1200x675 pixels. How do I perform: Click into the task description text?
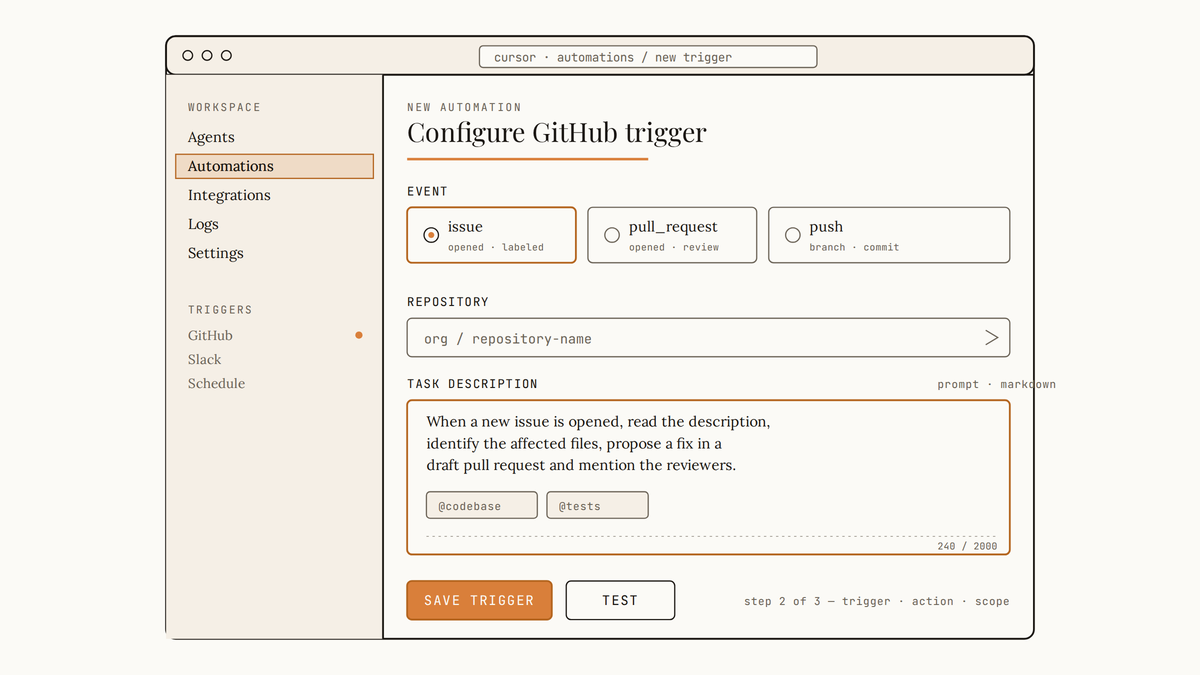(x=597, y=443)
